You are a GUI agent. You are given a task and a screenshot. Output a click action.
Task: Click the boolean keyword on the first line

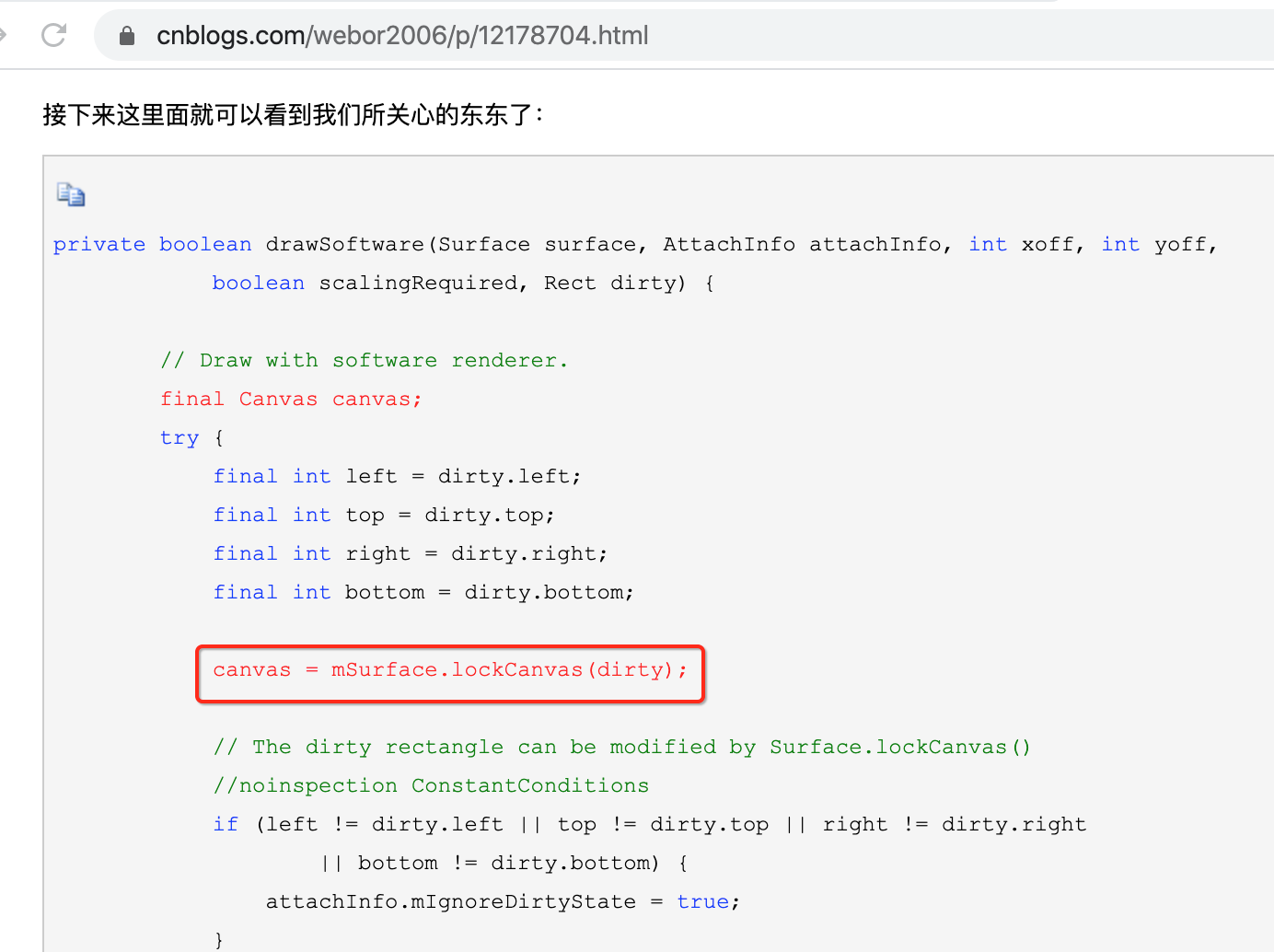pos(204,244)
